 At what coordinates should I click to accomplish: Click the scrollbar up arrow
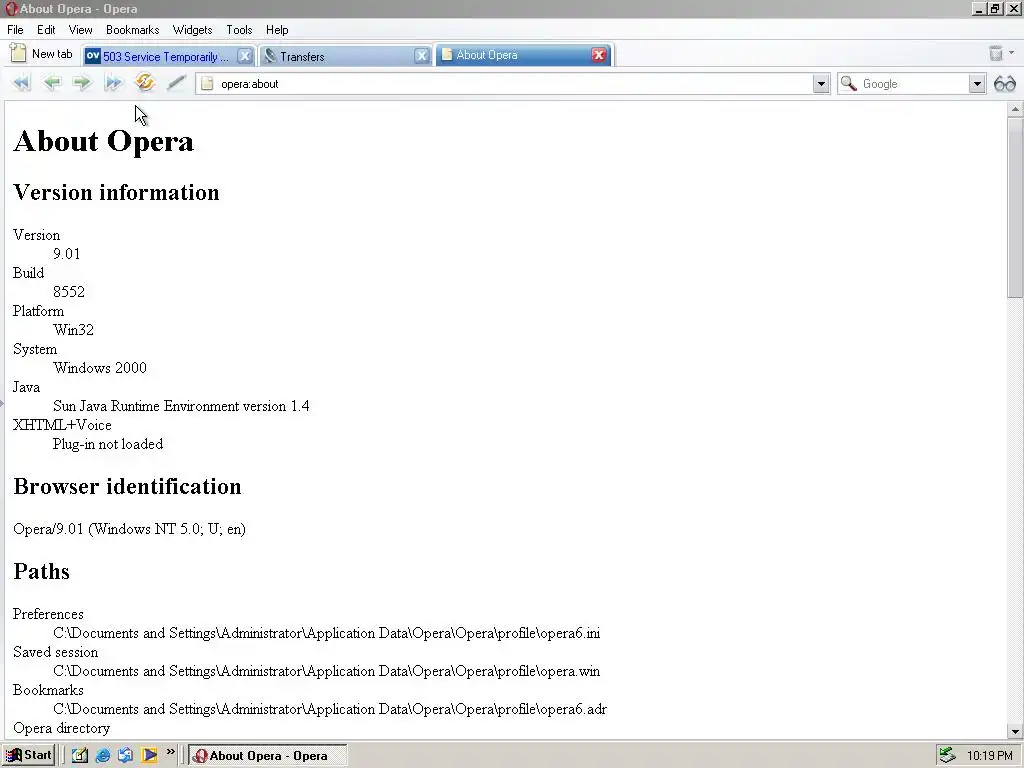pyautogui.click(x=1015, y=109)
